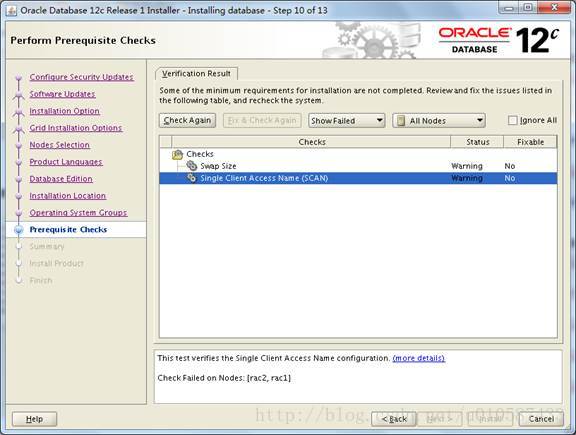Viewport: 576px width, 435px height.
Task: Click the installer title bar Java icon
Action: click(11, 11)
